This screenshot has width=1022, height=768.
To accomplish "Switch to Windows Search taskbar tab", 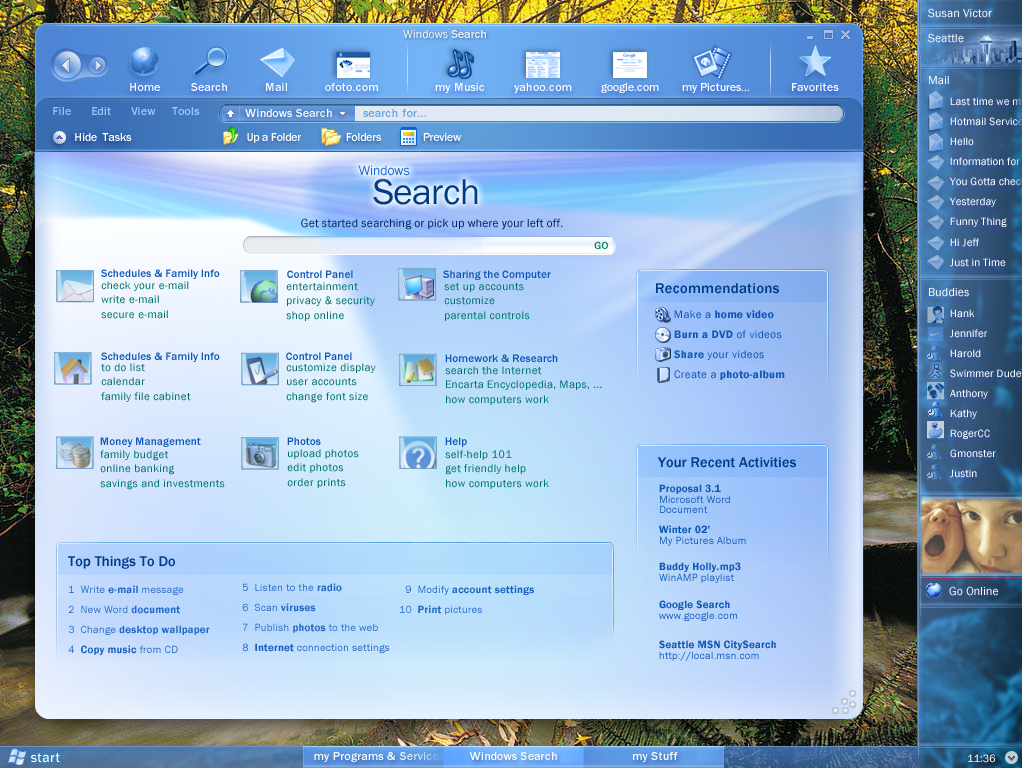I will pyautogui.click(x=513, y=756).
